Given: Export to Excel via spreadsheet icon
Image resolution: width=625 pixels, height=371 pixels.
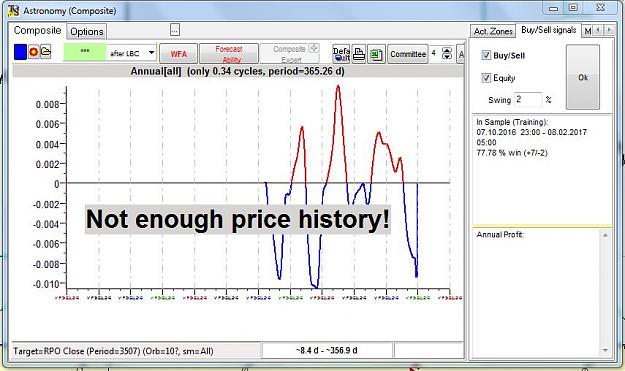Looking at the screenshot, I should tap(376, 54).
